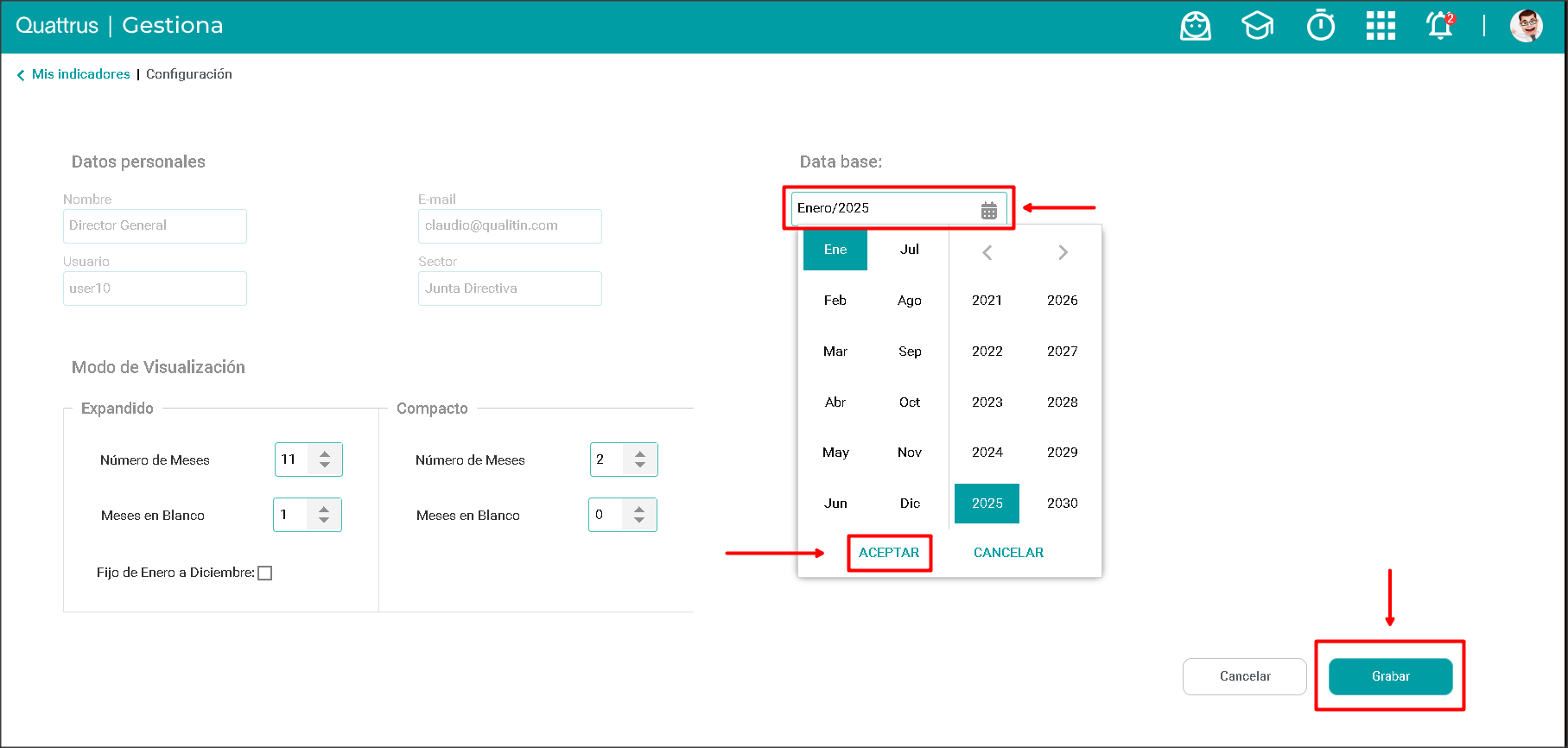Go to previous years with left chevron

(987, 252)
